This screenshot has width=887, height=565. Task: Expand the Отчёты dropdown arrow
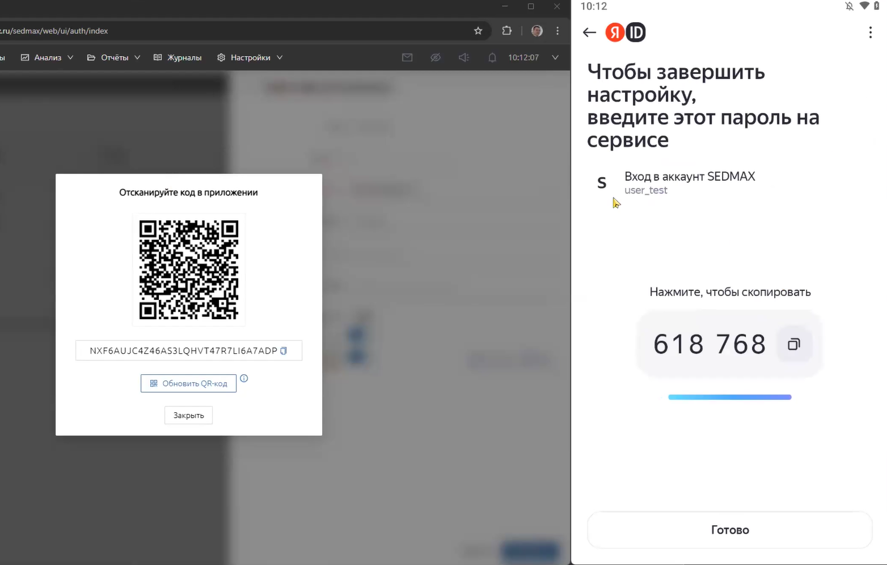pos(137,57)
